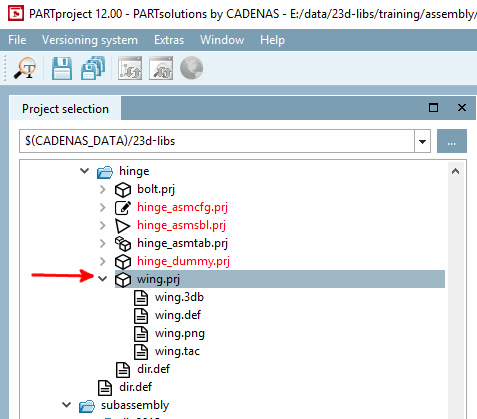The height and width of the screenshot is (419, 477).
Task: Click the hinge_asmsbl.prj triangle icon
Action: point(122,226)
